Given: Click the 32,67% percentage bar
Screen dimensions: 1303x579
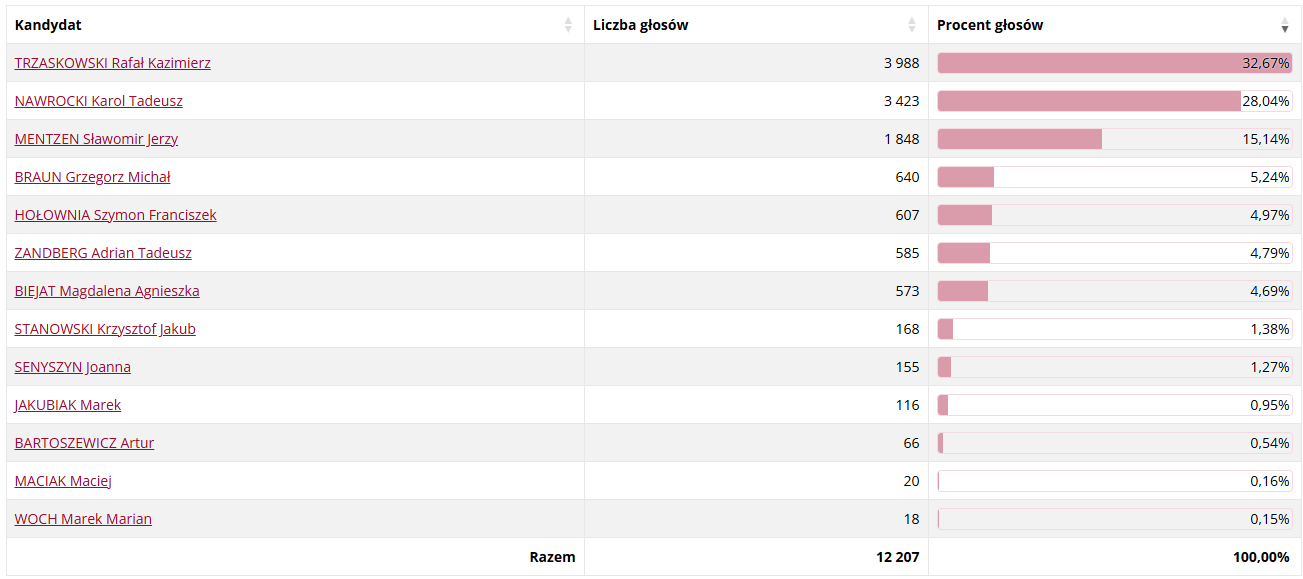Looking at the screenshot, I should [1114, 63].
